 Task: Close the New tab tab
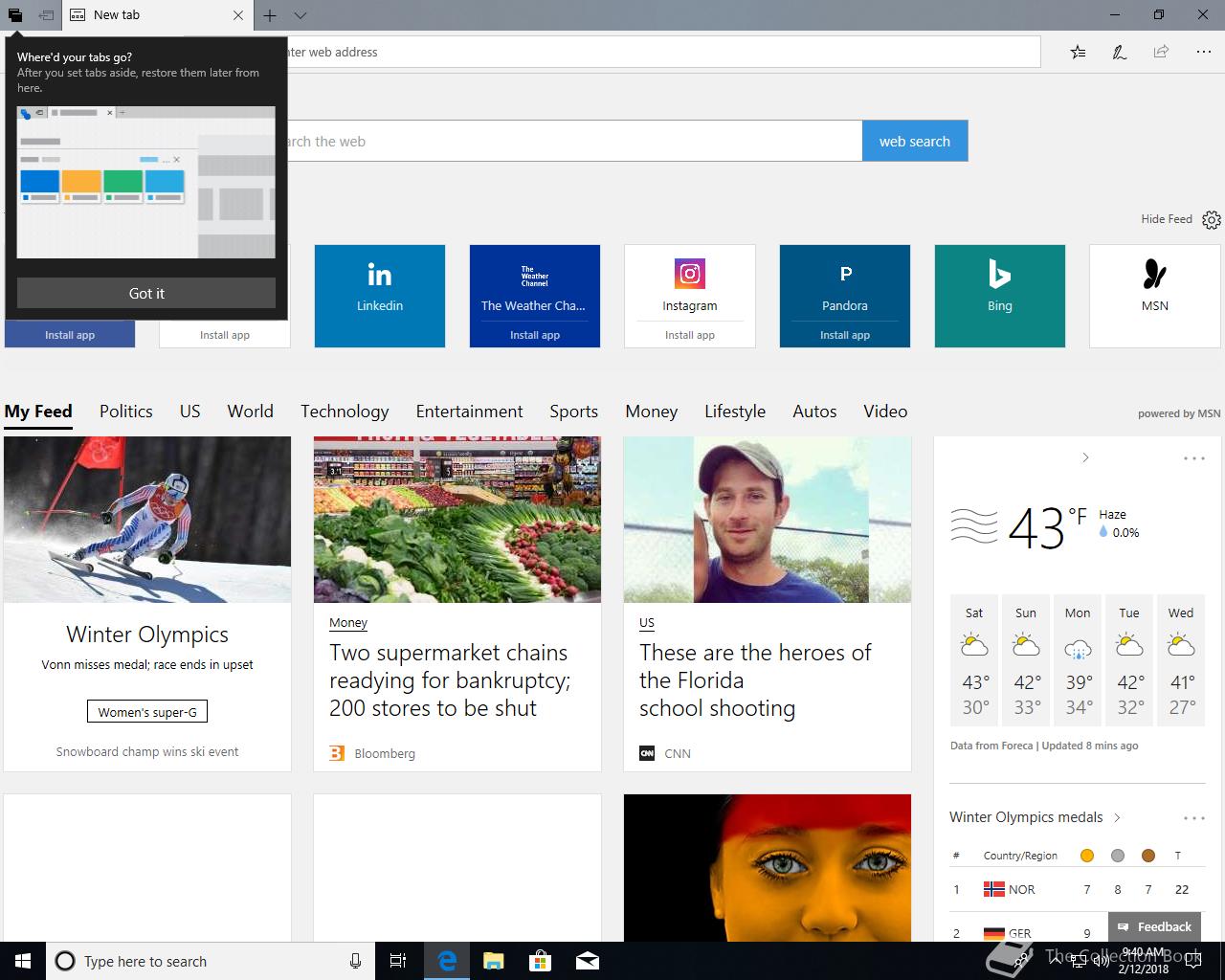tap(238, 15)
